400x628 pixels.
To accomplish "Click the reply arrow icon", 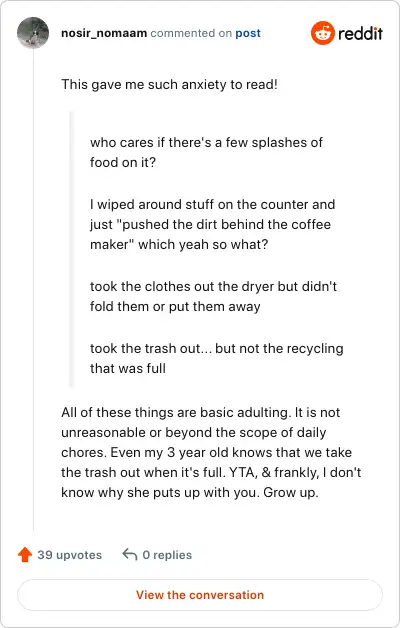I will (130, 555).
